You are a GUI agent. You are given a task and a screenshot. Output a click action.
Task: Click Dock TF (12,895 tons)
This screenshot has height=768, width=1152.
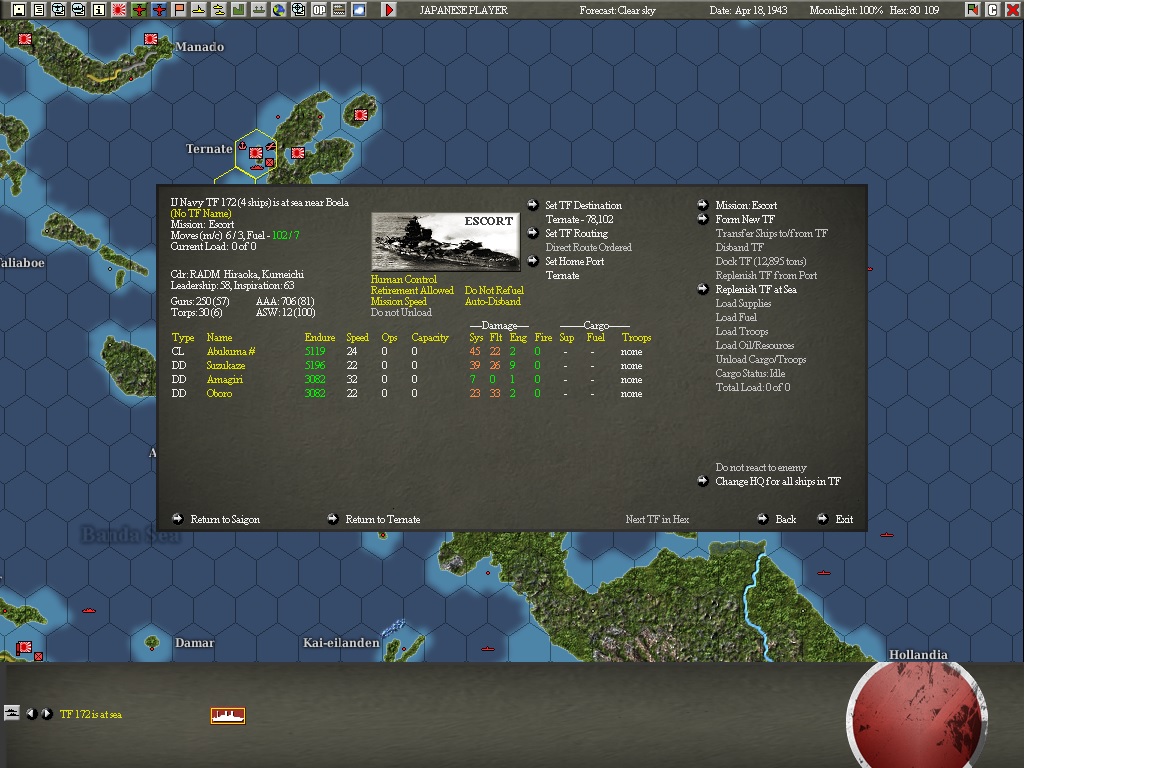[761, 261]
